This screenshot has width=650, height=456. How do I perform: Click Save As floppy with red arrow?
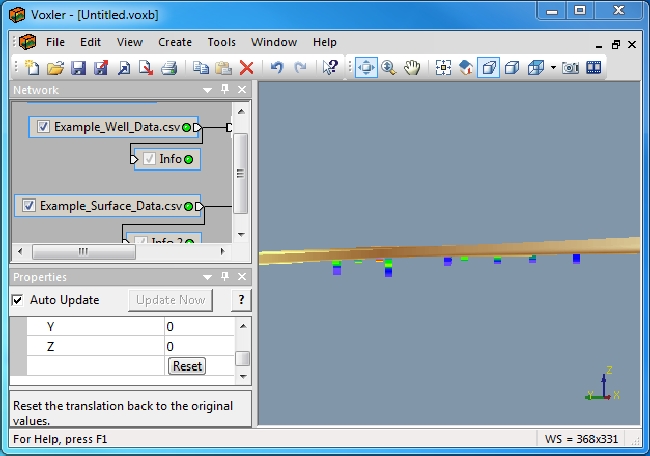(x=101, y=68)
